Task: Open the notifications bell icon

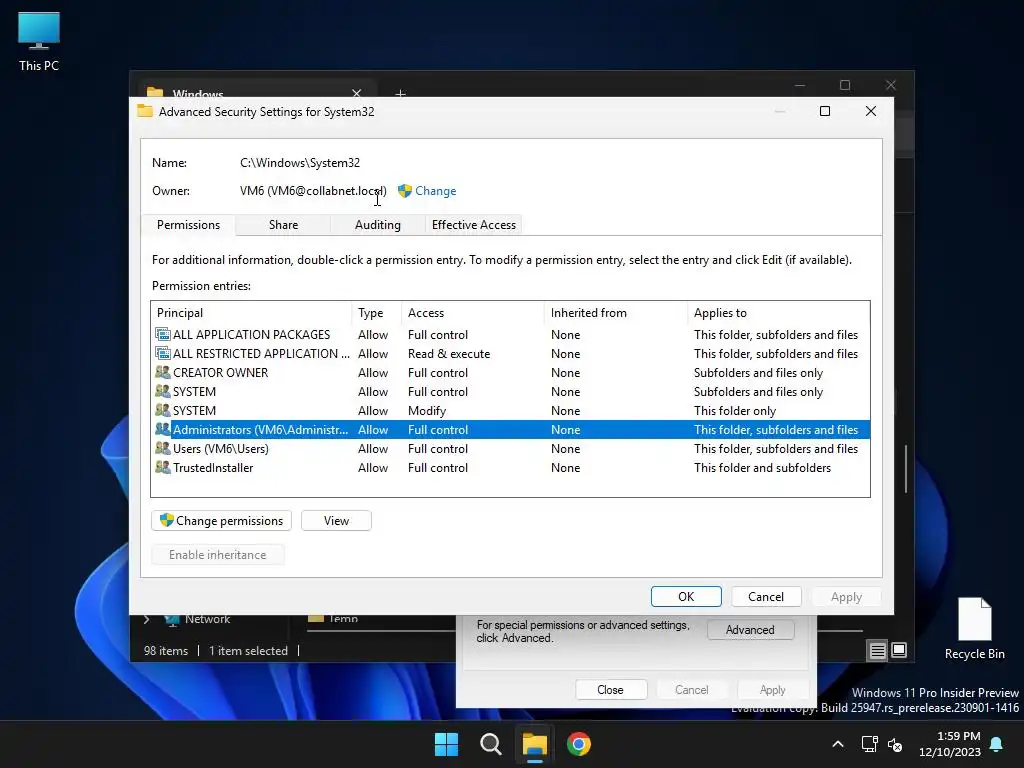Action: [997, 744]
